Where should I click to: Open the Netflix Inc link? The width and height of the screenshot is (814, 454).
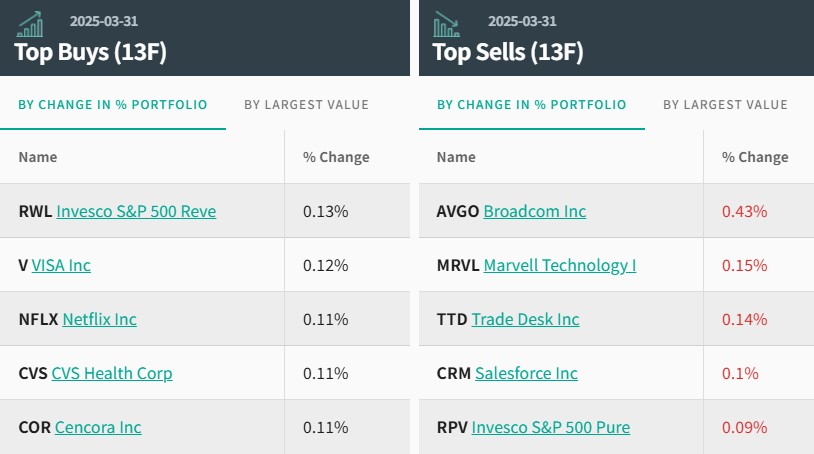[x=100, y=319]
